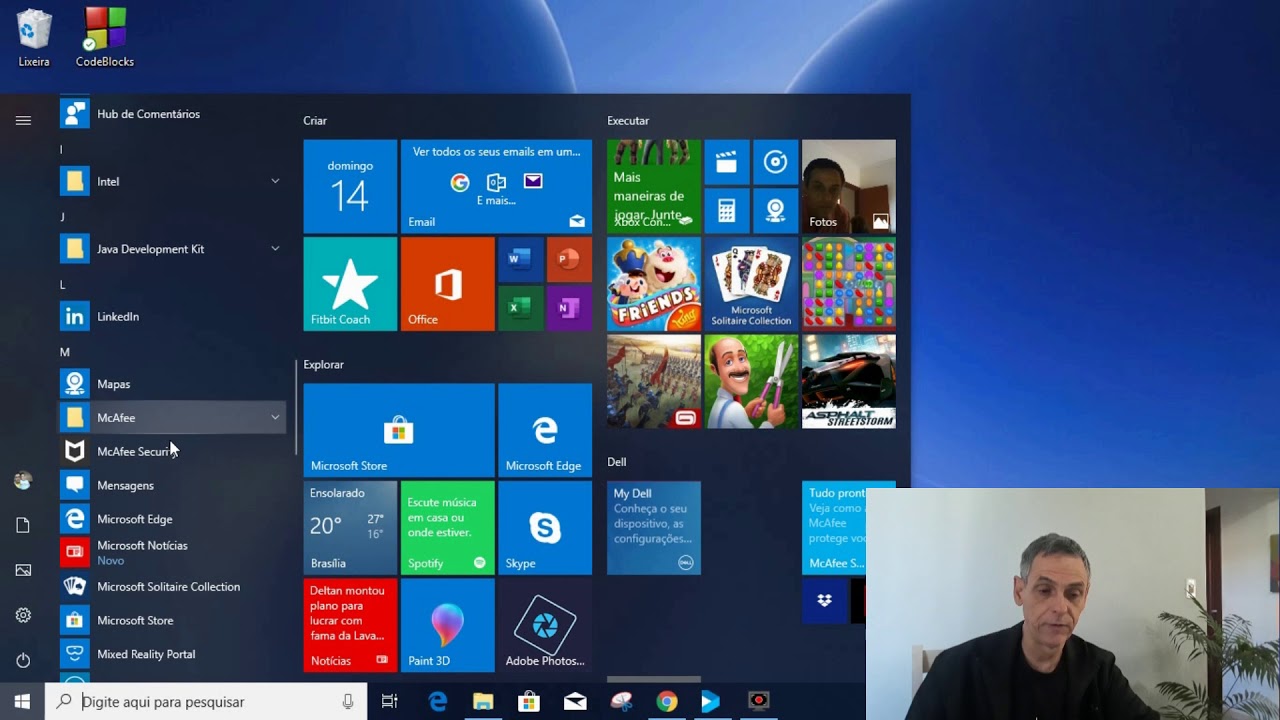
Task: Launch the Excel tile
Action: (x=520, y=308)
